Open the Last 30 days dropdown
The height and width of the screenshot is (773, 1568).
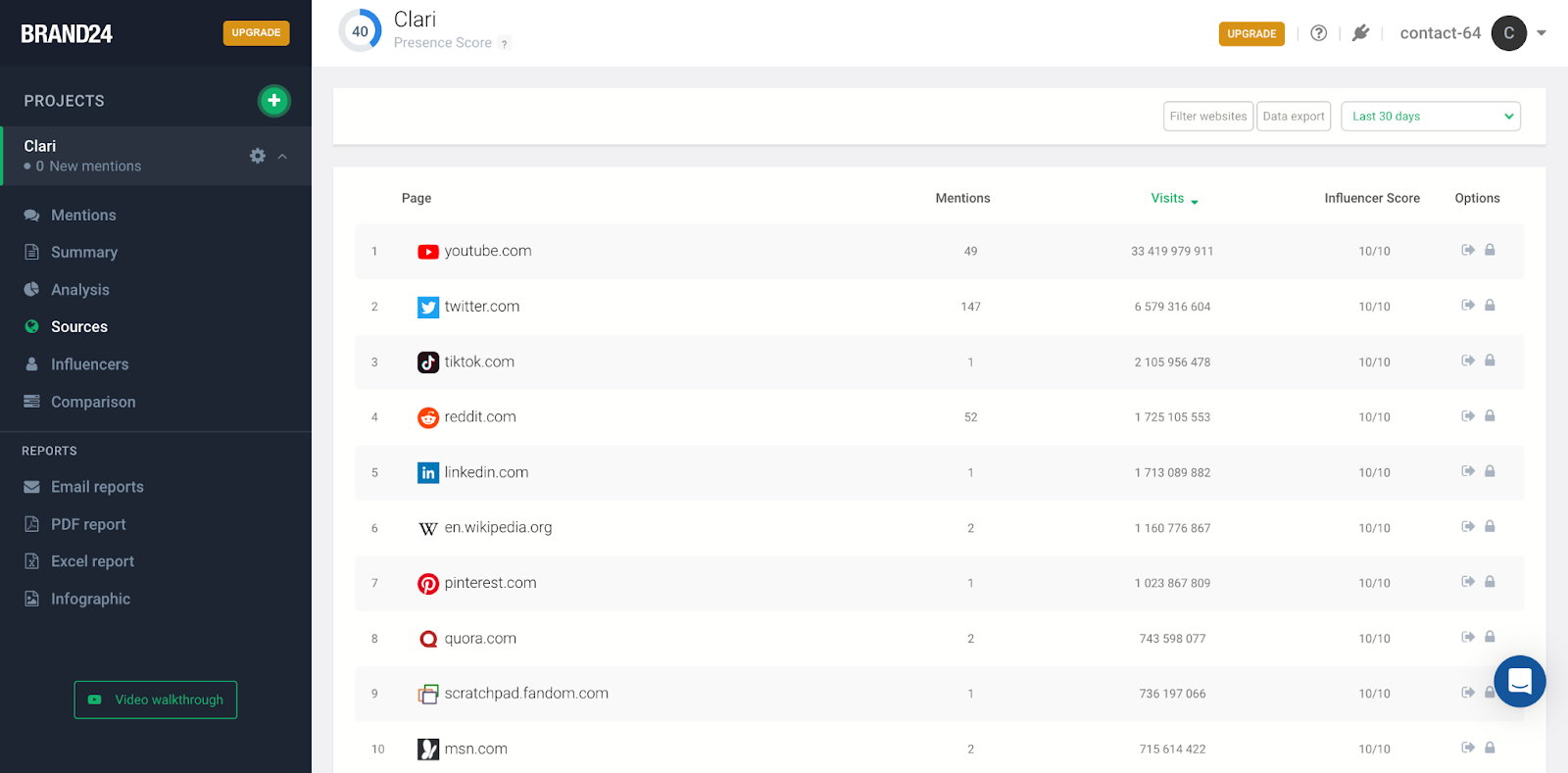point(1430,117)
